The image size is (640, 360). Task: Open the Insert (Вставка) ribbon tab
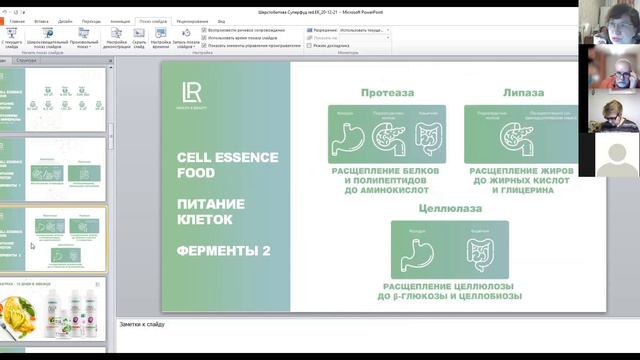(41, 21)
